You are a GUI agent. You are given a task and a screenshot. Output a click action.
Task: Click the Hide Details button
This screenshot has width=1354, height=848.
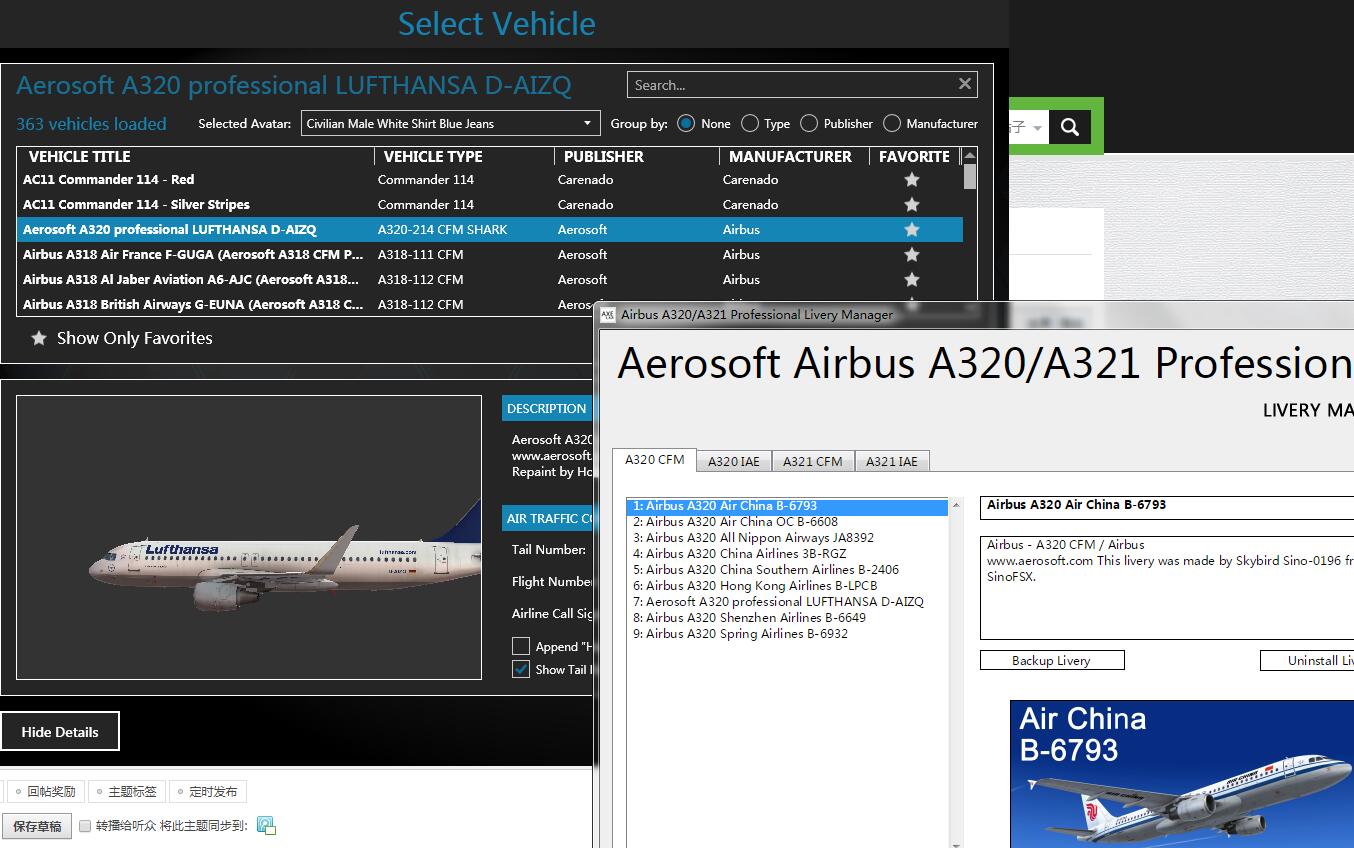pyautogui.click(x=59, y=731)
